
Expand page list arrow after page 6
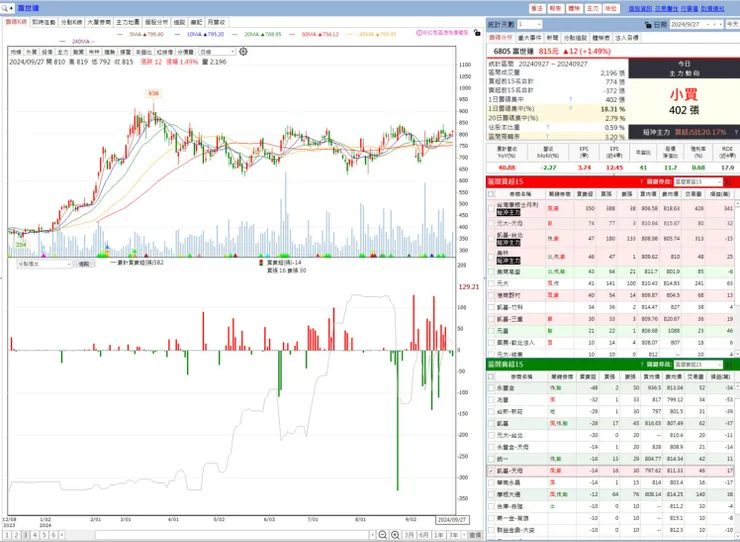click(x=62, y=535)
